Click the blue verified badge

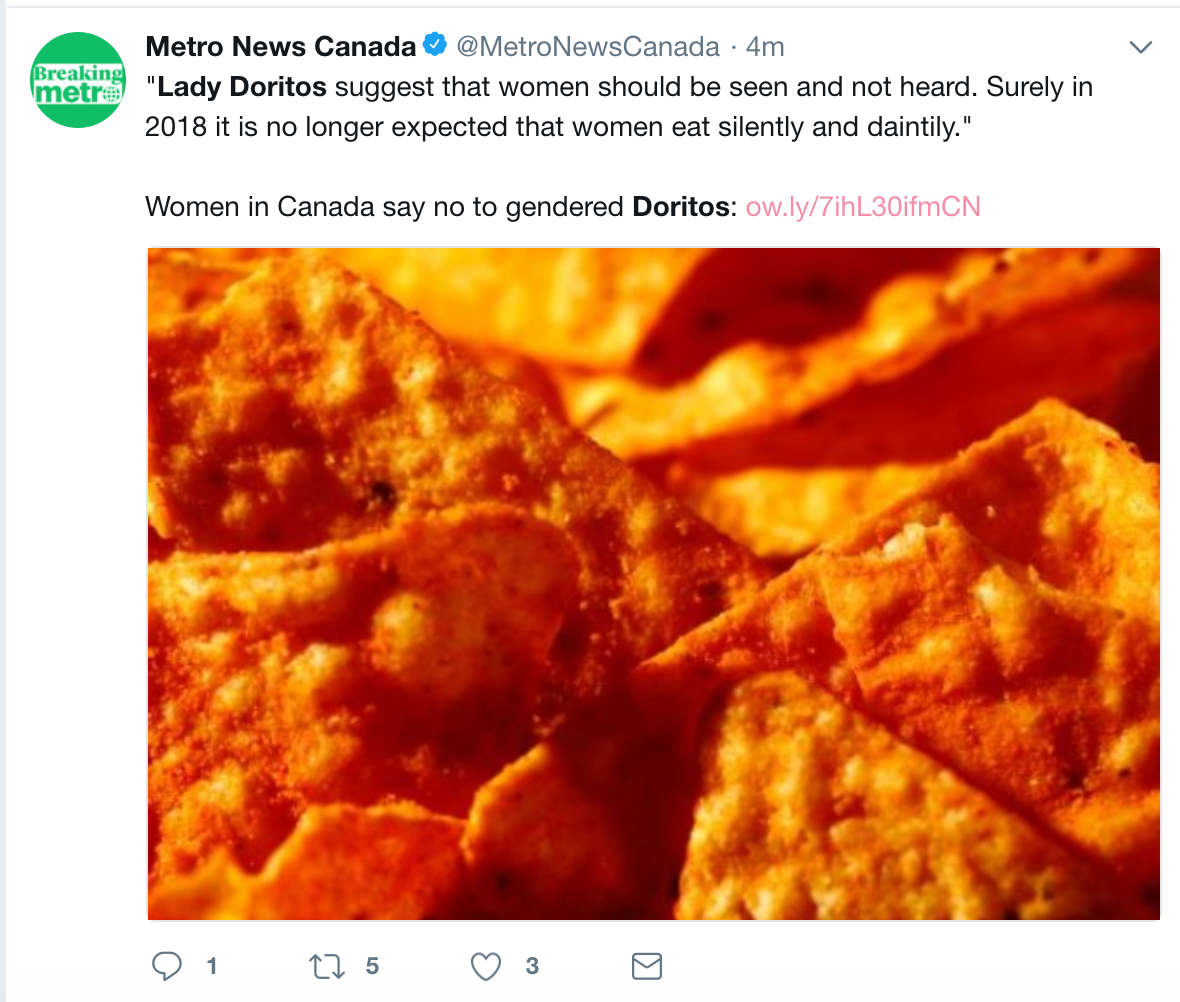click(434, 46)
